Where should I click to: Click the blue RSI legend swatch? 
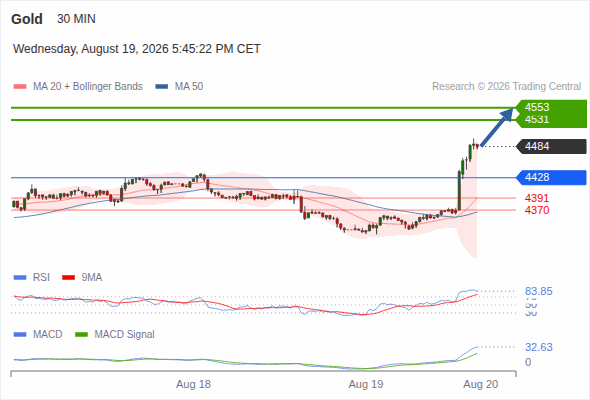click(20, 278)
